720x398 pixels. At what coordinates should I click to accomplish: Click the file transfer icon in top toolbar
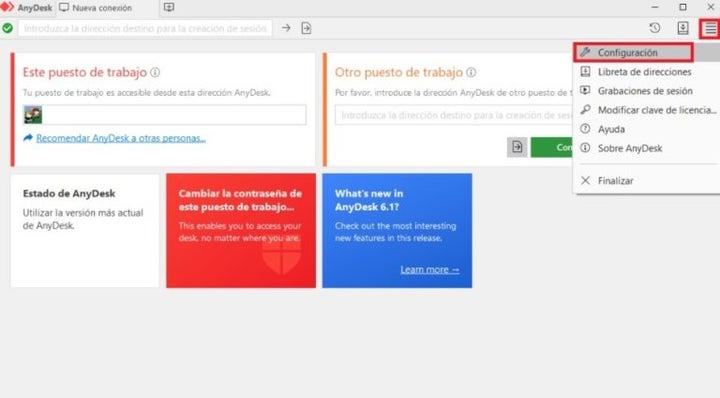306,28
